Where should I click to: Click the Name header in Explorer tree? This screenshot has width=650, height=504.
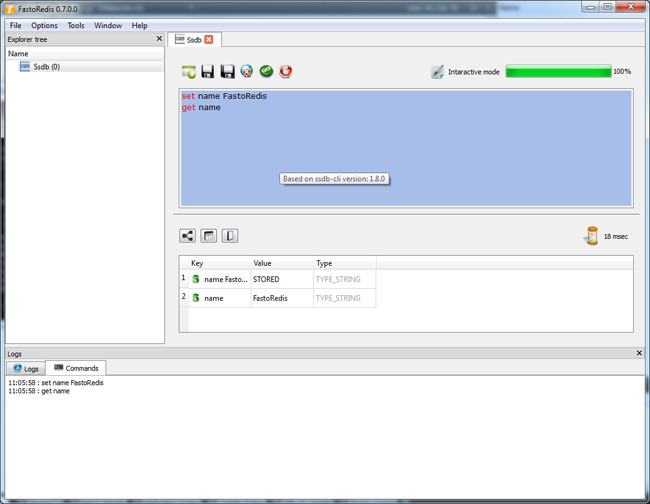pos(85,54)
